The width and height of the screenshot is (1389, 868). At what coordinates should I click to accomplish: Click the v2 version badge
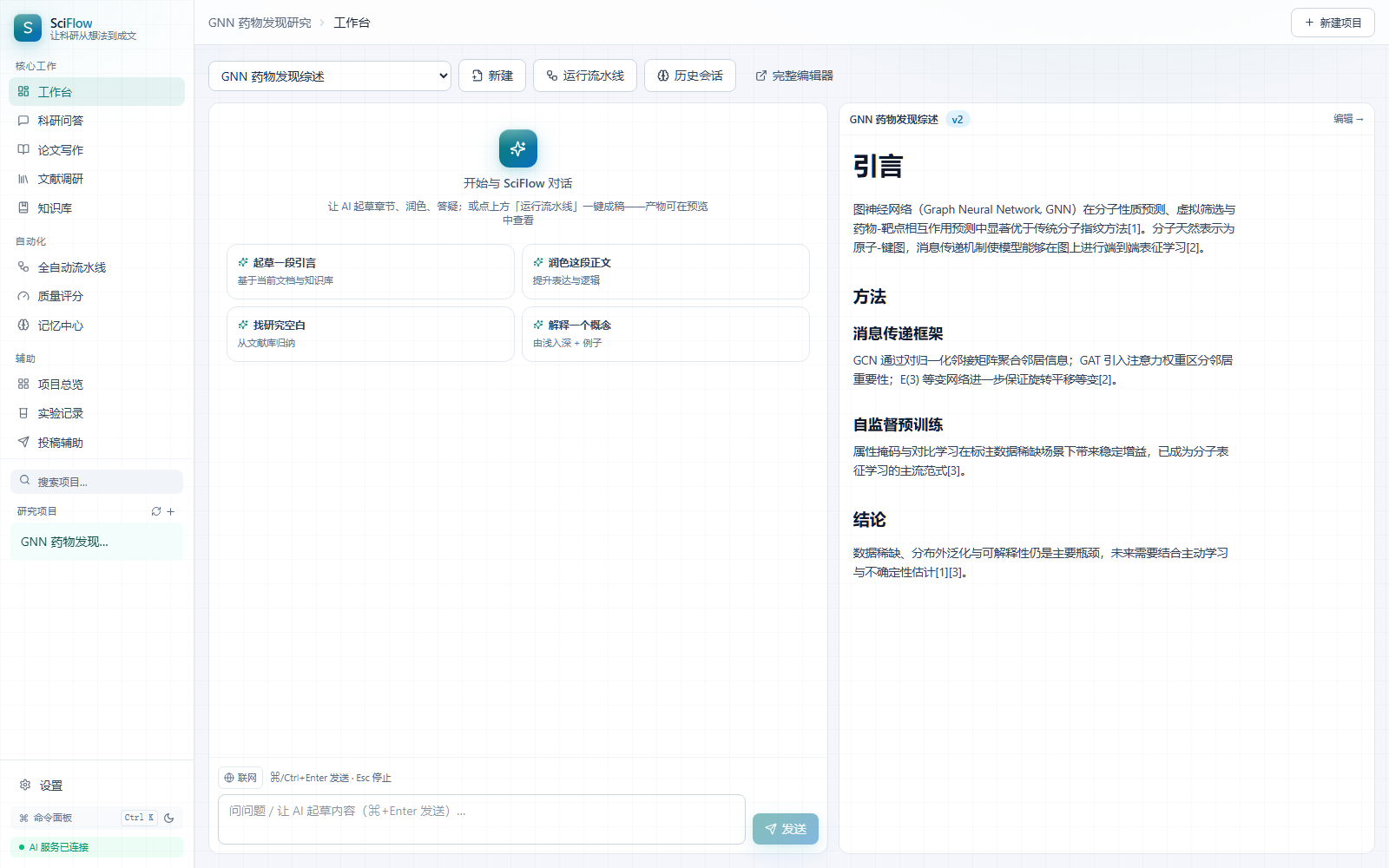pos(958,120)
